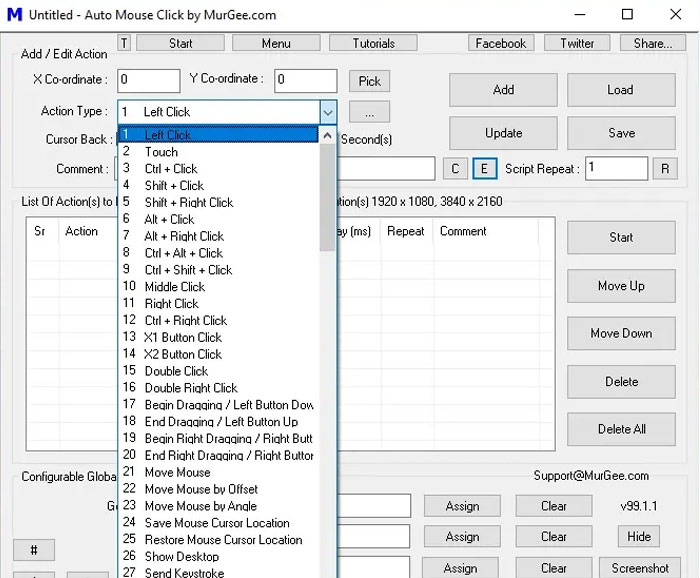Click the Start button beside the action list
This screenshot has width=700, height=578.
click(x=621, y=237)
